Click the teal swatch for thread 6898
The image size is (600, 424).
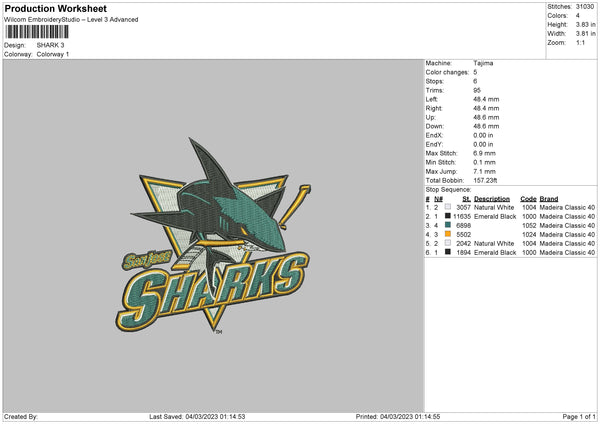click(447, 225)
